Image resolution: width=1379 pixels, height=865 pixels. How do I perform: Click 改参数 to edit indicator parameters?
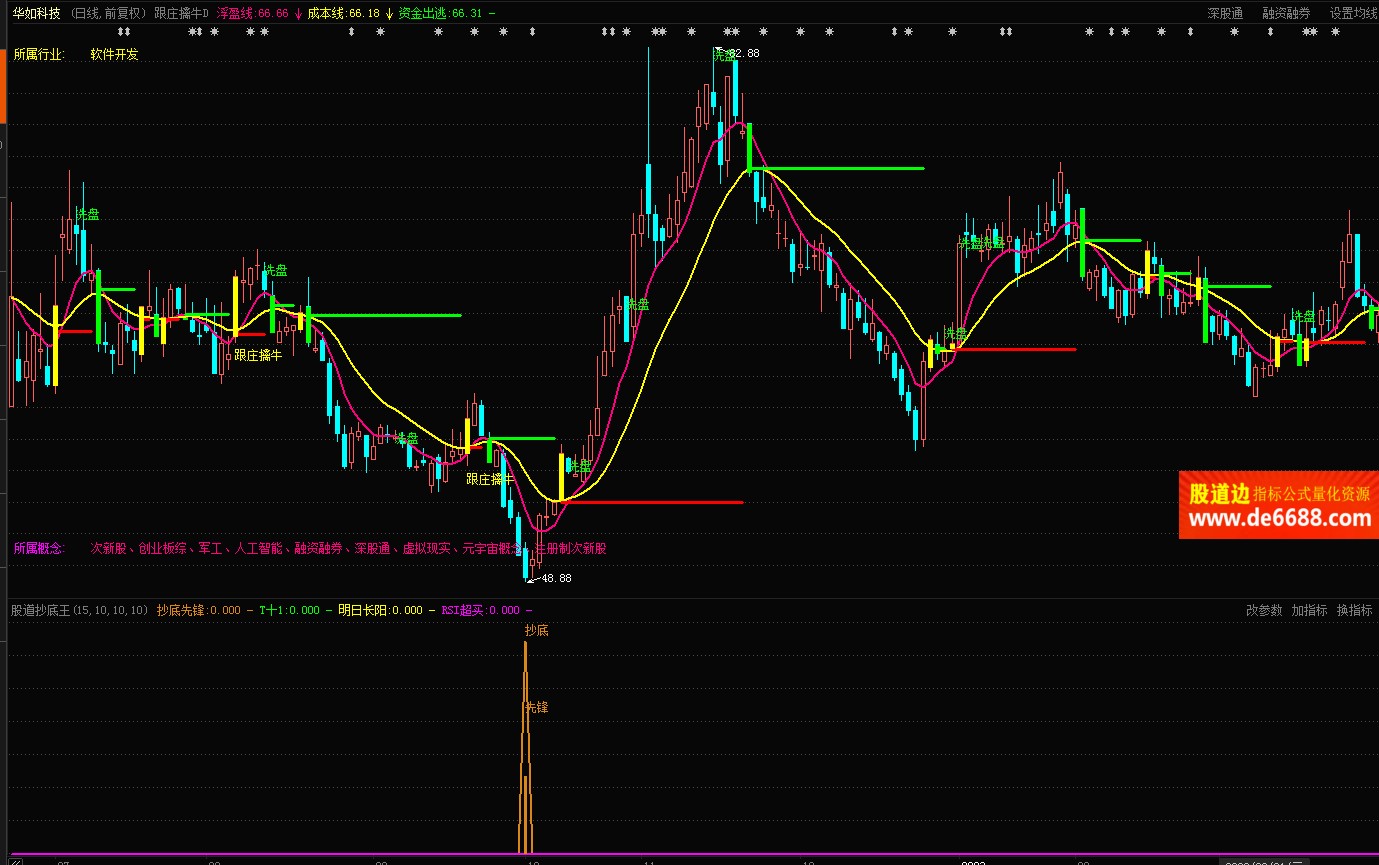(x=1263, y=610)
